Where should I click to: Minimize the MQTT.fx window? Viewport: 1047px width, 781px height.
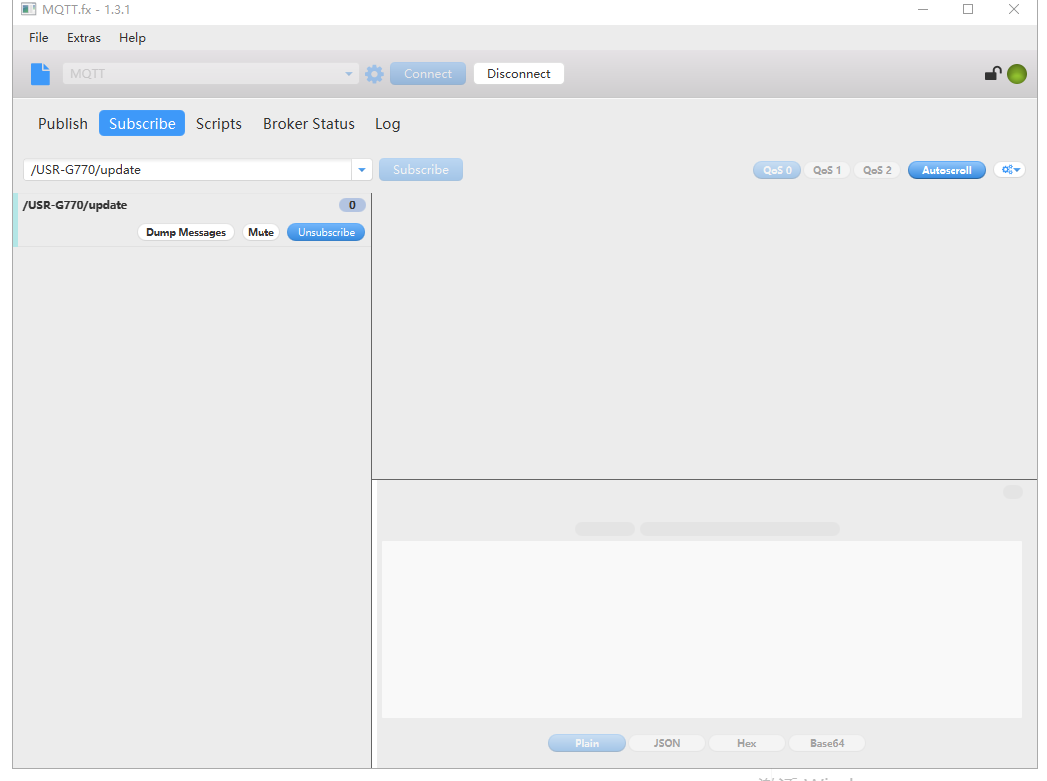click(x=923, y=9)
